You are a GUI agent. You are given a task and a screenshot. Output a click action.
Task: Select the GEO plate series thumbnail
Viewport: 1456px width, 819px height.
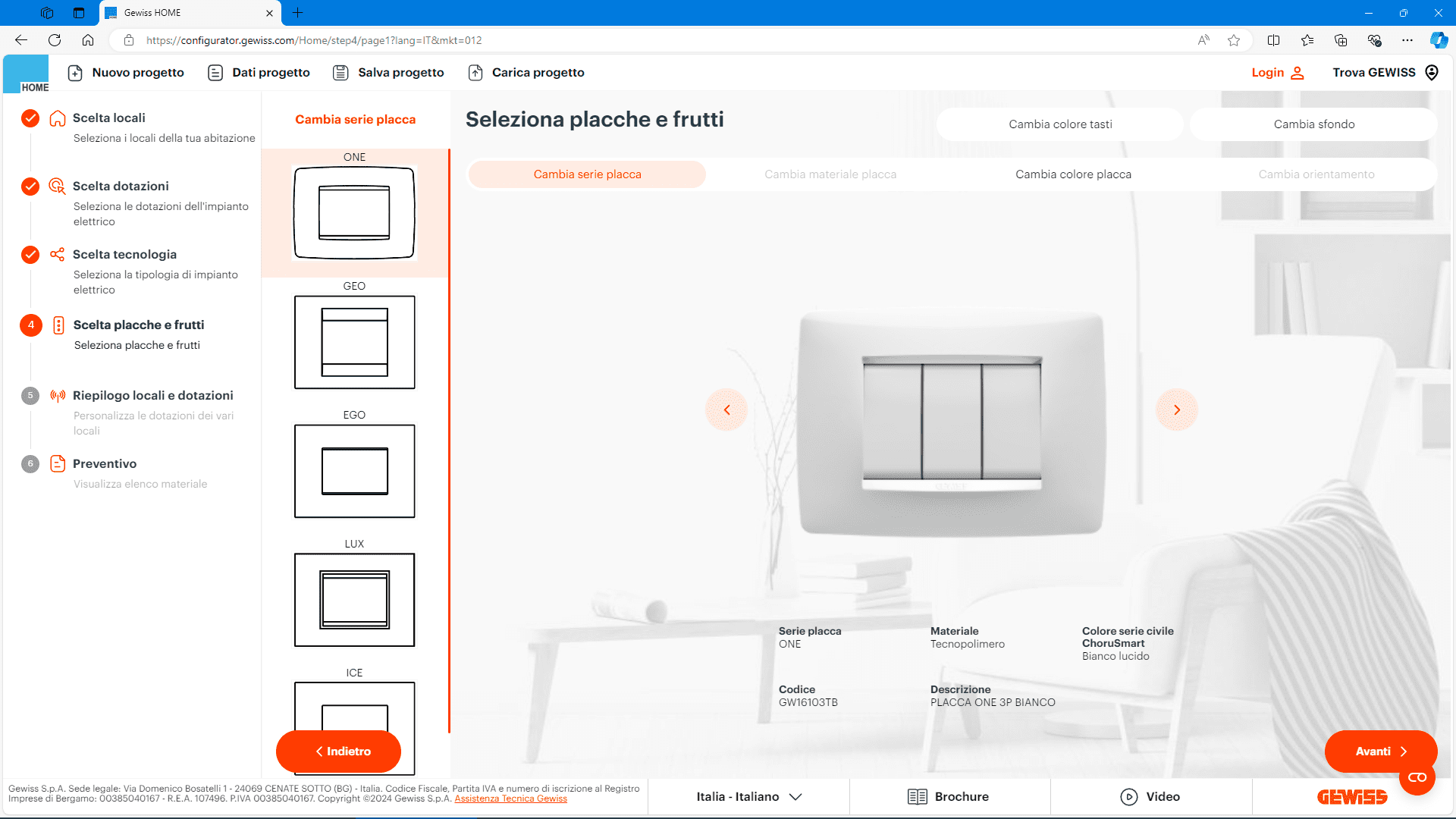(x=355, y=342)
